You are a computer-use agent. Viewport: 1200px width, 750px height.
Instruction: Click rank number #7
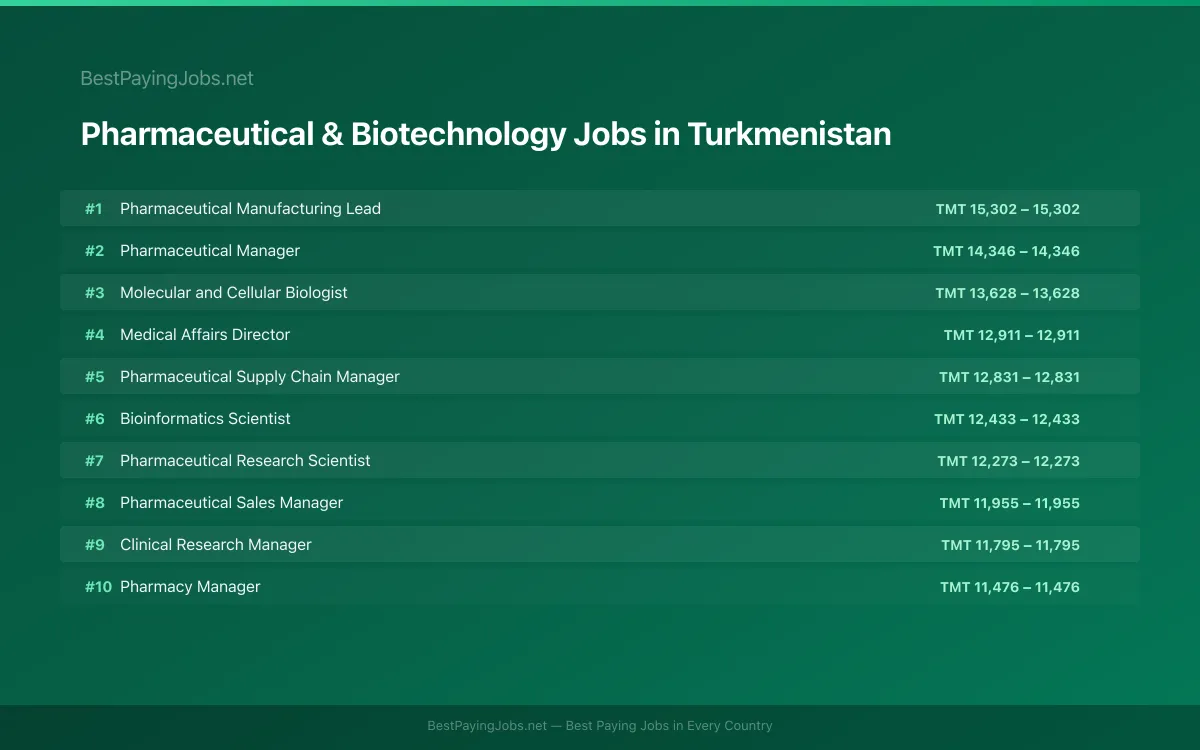click(x=94, y=461)
